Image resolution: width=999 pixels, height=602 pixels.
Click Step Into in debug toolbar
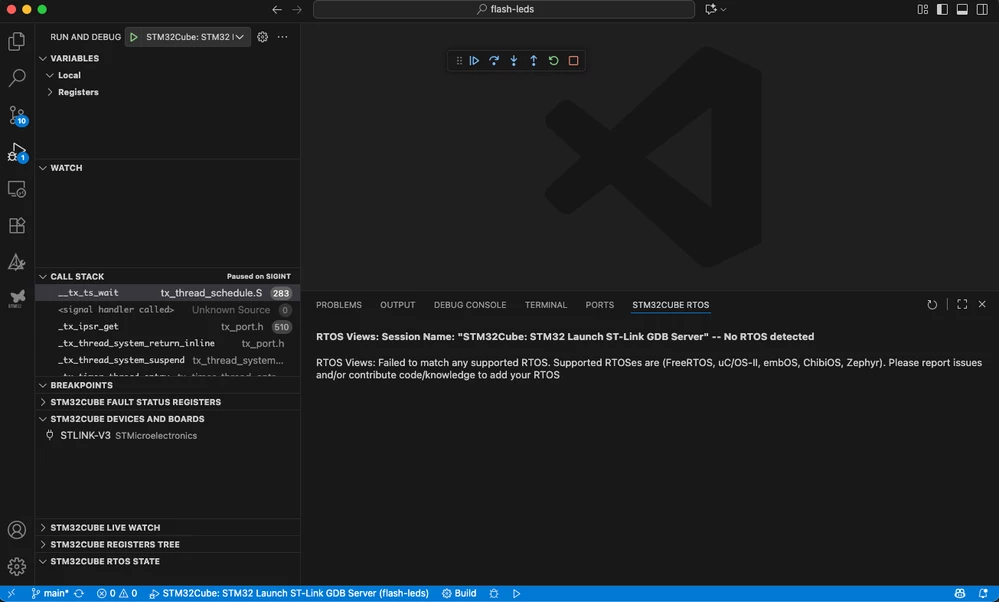pos(514,61)
